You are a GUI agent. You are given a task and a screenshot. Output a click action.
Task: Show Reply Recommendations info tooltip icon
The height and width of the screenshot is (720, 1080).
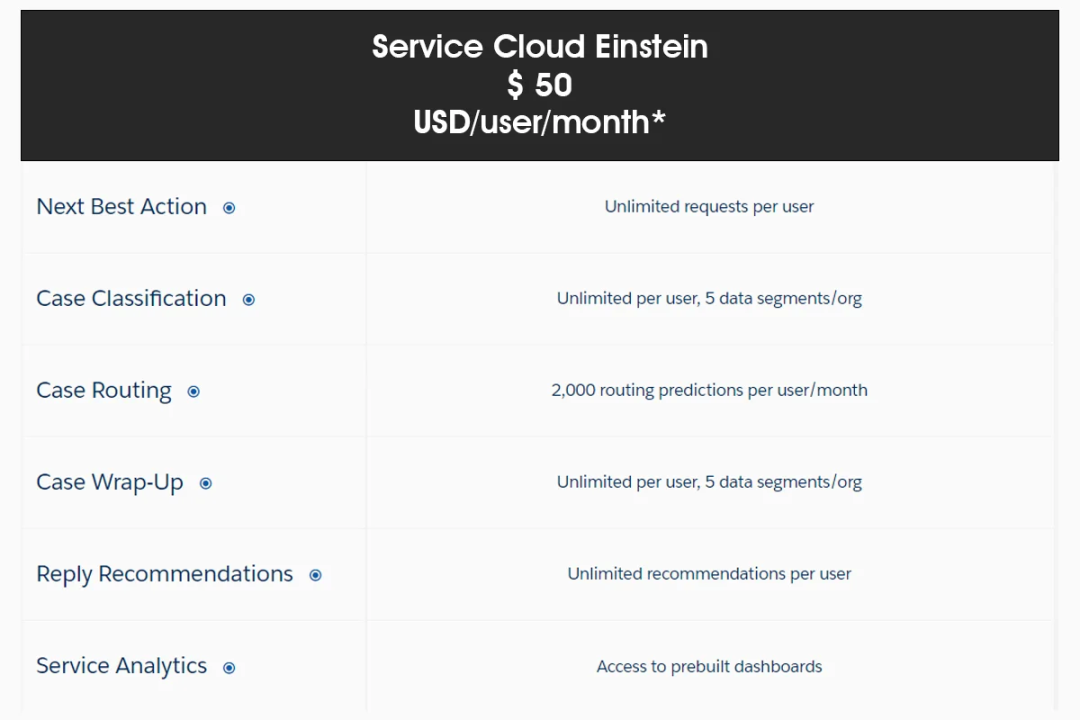pos(316,575)
